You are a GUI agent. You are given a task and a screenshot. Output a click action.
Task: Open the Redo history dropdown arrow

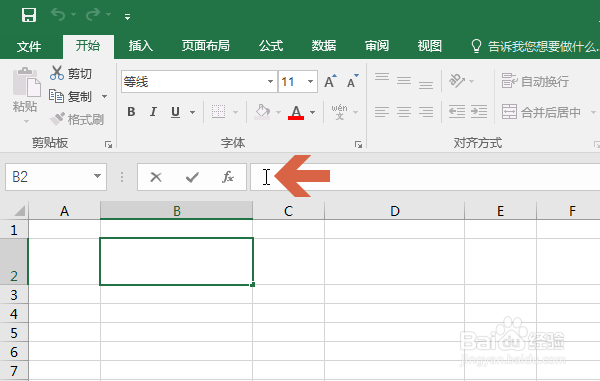108,15
